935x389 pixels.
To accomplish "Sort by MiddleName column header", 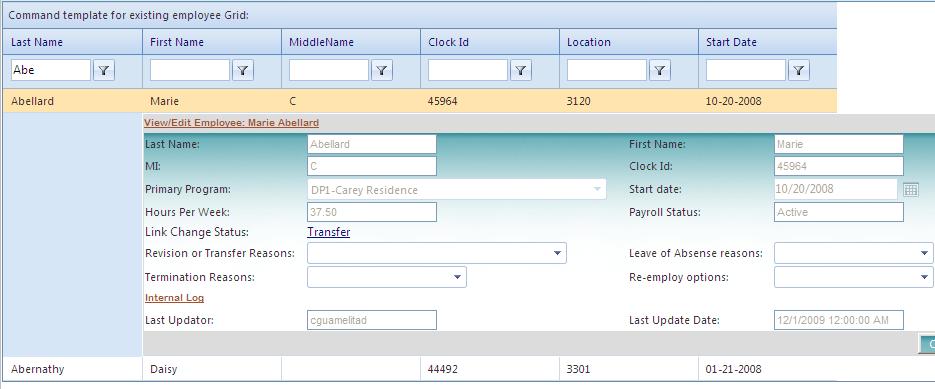I will 321,42.
